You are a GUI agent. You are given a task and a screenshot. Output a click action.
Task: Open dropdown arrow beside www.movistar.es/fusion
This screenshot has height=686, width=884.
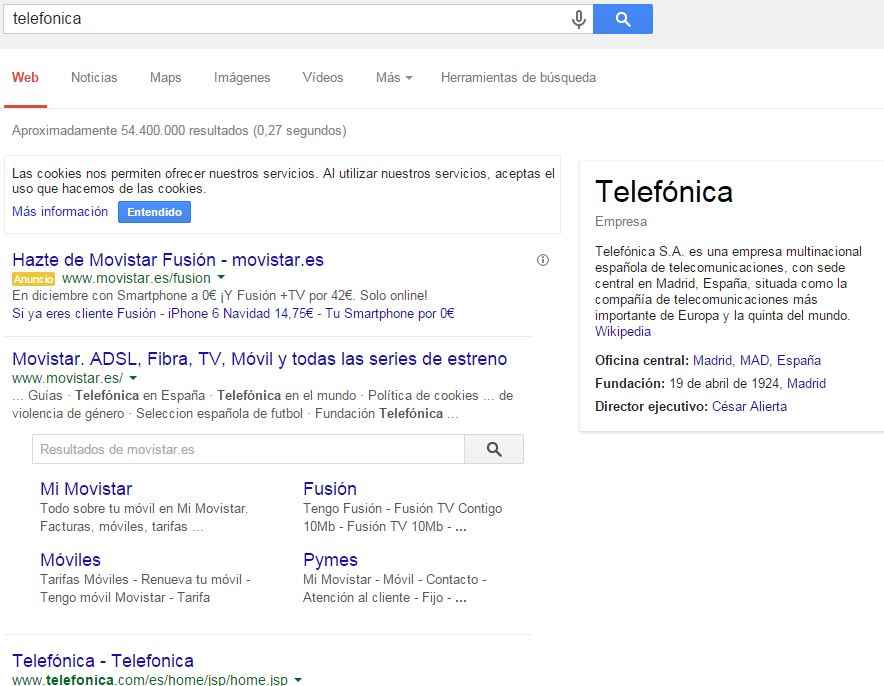tap(221, 277)
